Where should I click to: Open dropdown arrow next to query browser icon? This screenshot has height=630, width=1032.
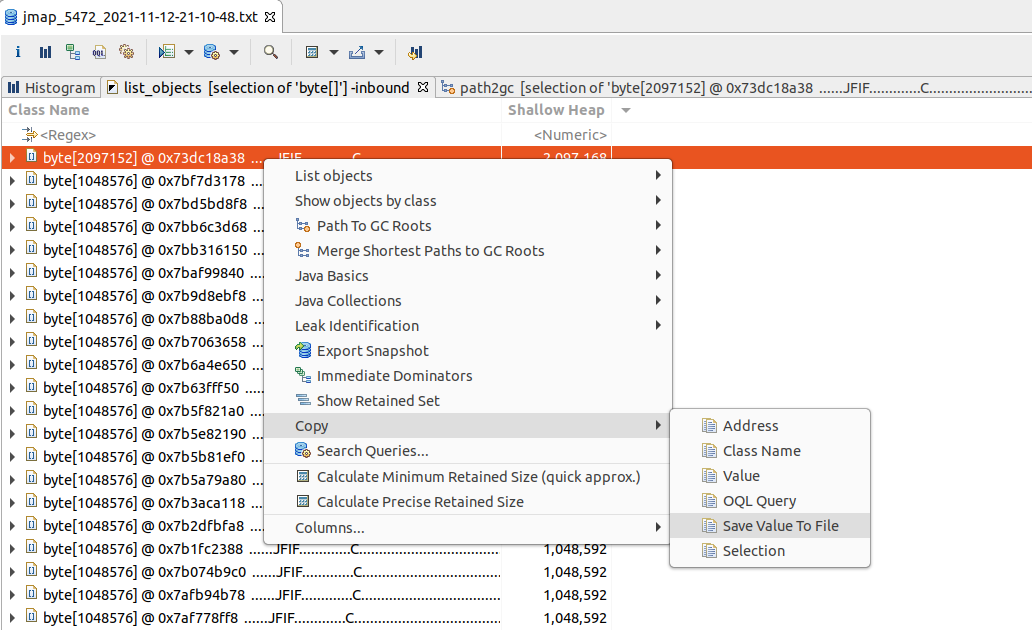coord(234,52)
